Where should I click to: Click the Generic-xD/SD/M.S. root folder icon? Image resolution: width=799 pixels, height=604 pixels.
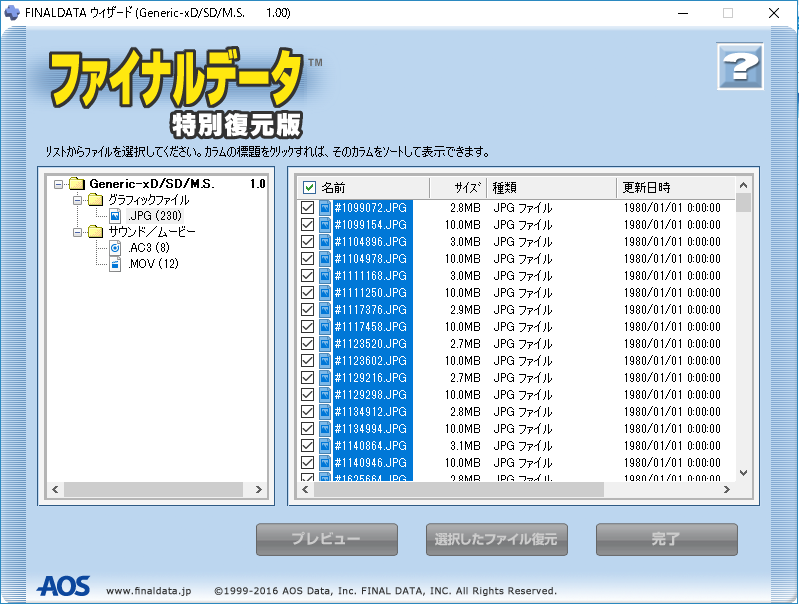[76, 183]
